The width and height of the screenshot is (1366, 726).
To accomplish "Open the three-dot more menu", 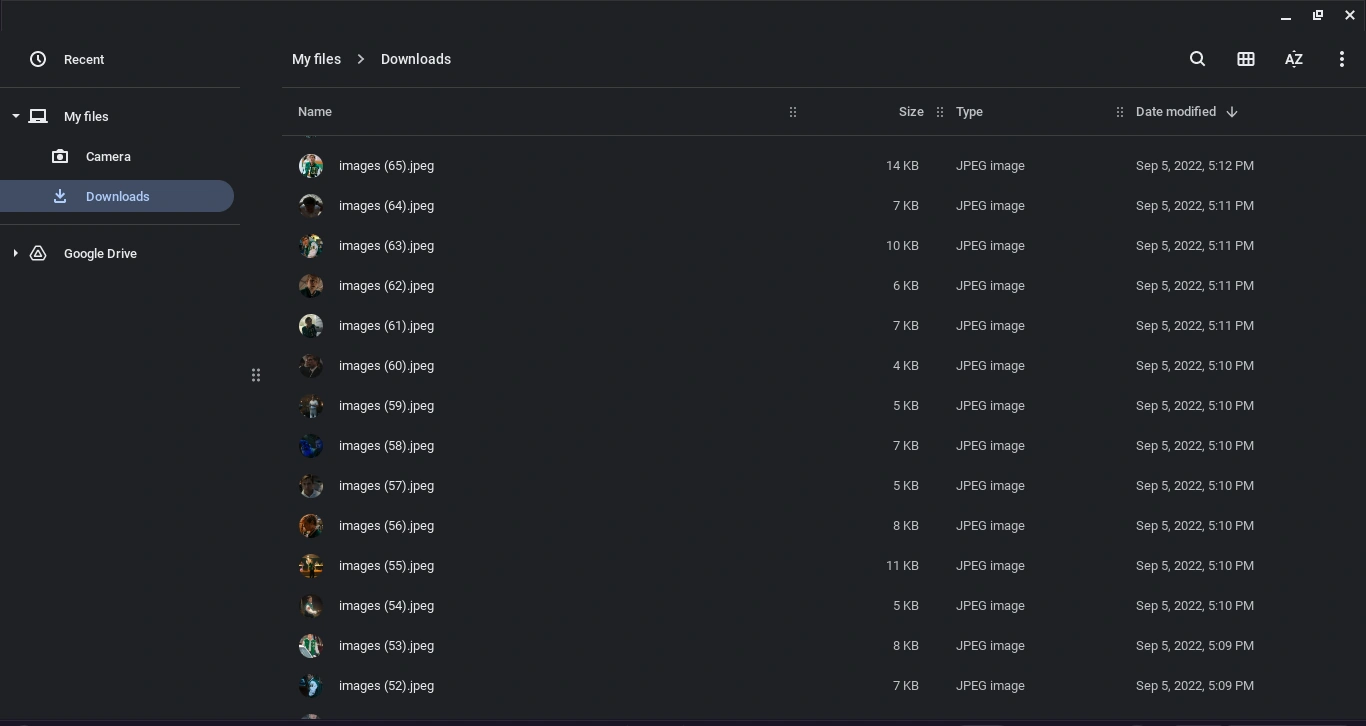I will (1341, 59).
